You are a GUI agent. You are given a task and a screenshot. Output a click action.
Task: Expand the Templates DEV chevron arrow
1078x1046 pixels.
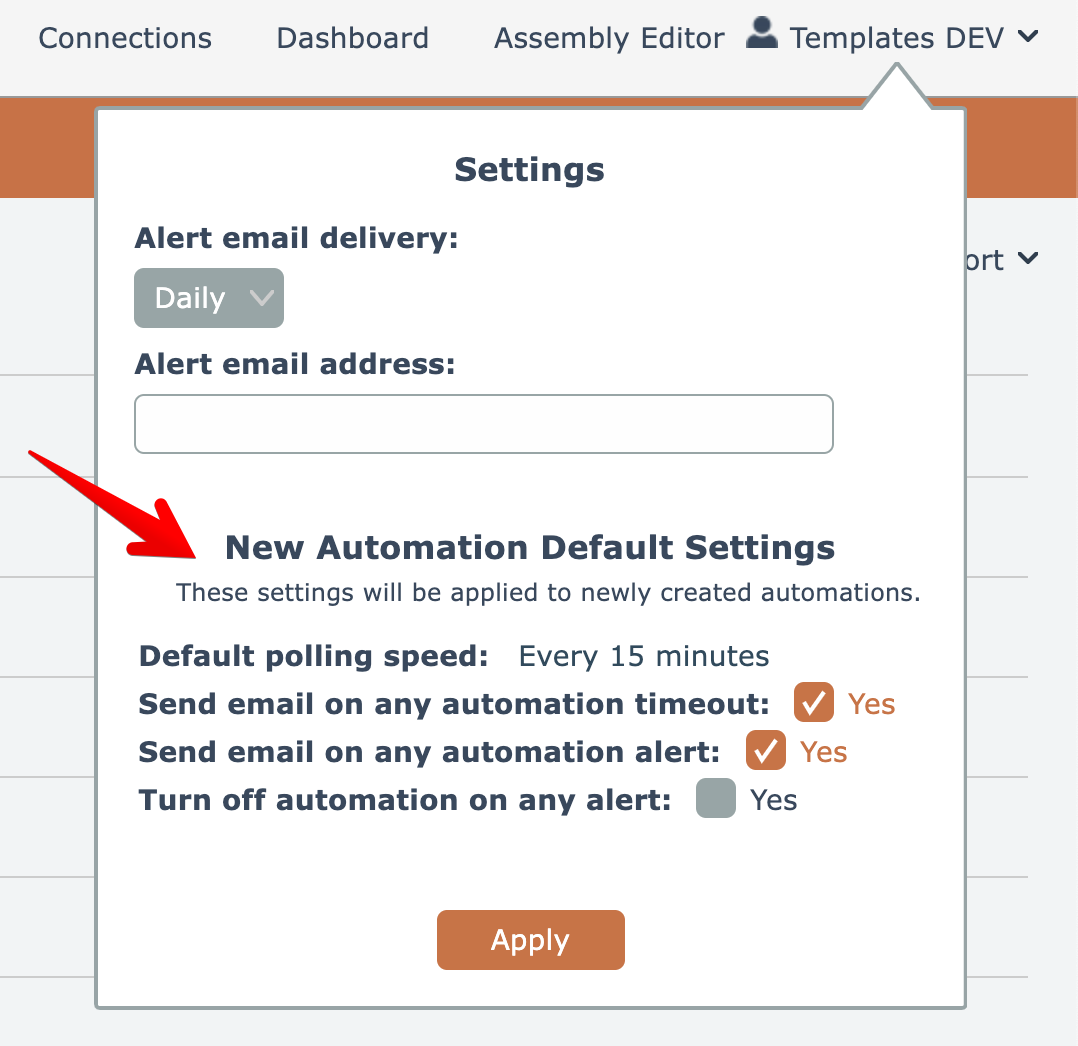[x=1027, y=37]
